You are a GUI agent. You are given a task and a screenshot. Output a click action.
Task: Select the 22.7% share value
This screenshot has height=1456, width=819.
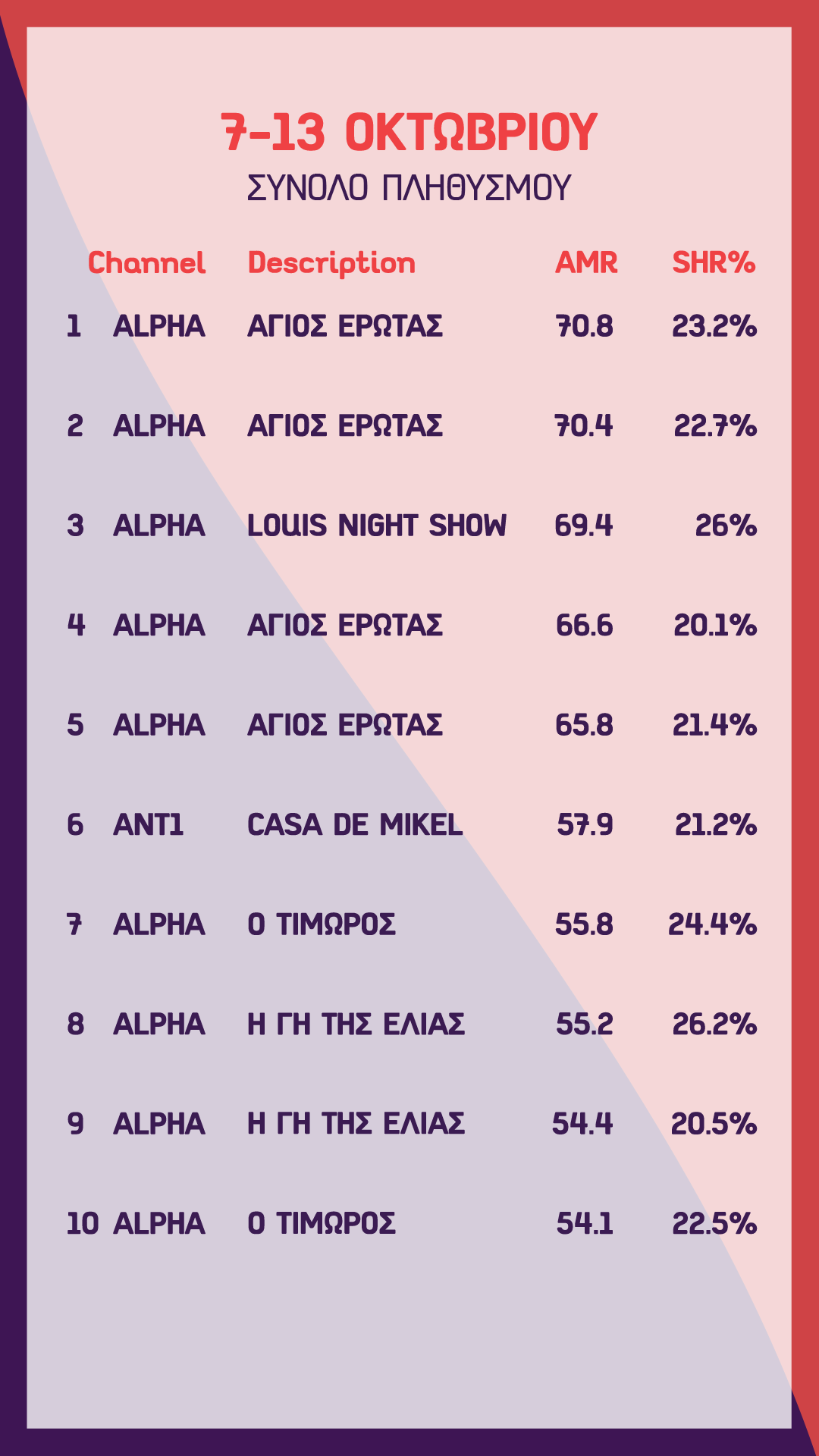715,426
